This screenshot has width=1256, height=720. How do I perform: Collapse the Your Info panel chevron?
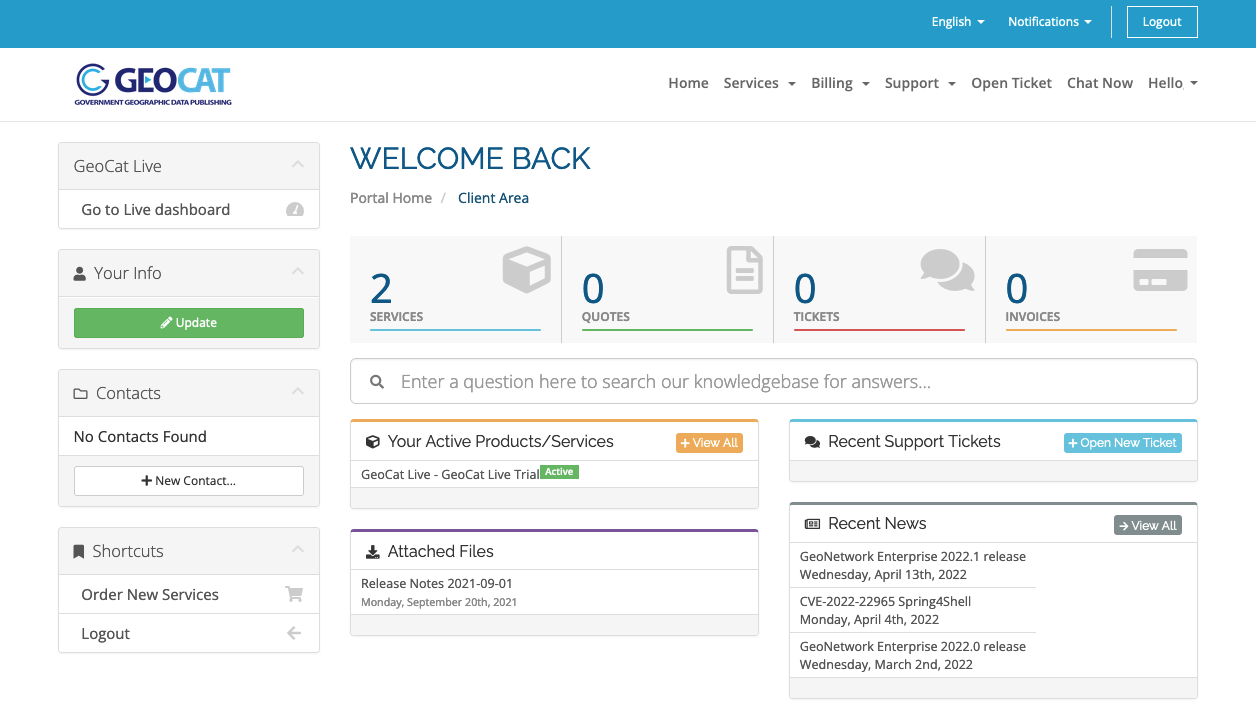tap(297, 272)
